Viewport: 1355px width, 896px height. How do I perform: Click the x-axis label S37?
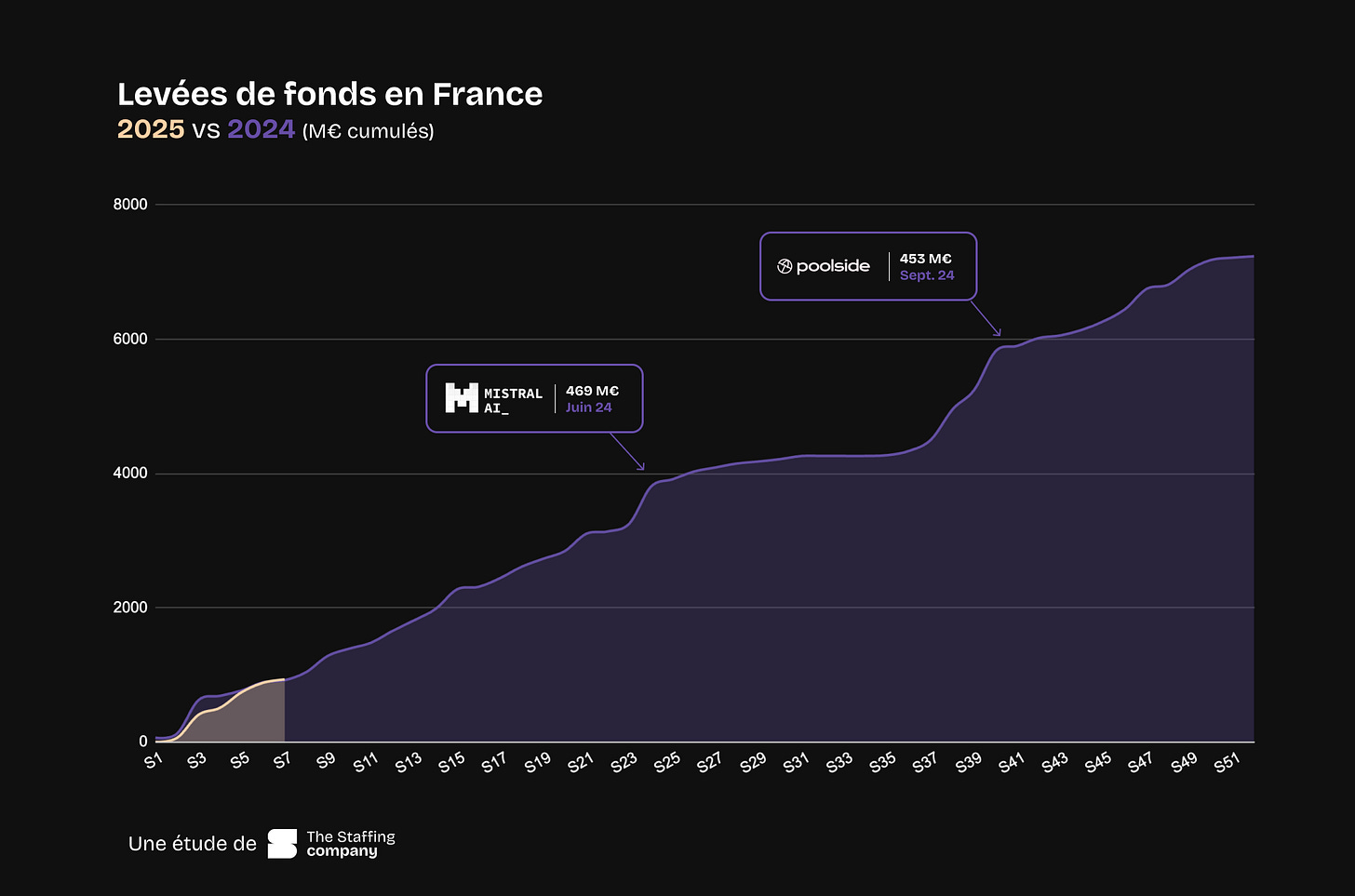[x=924, y=762]
